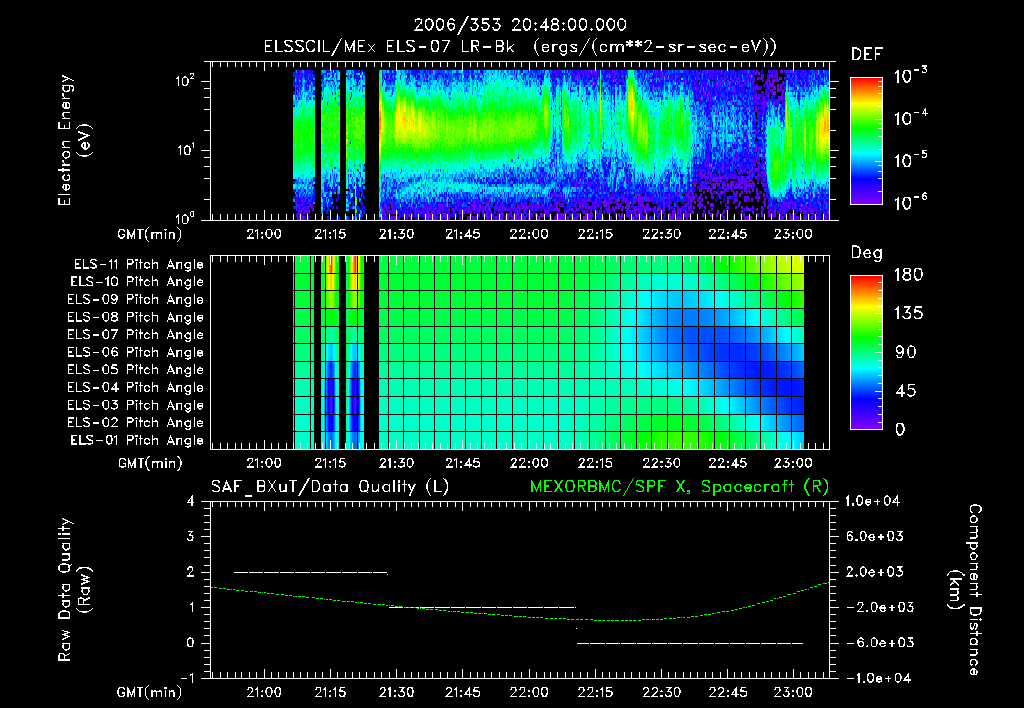Click the 10^1 energy axis tick label
The height and width of the screenshot is (708, 1024).
[x=185, y=150]
